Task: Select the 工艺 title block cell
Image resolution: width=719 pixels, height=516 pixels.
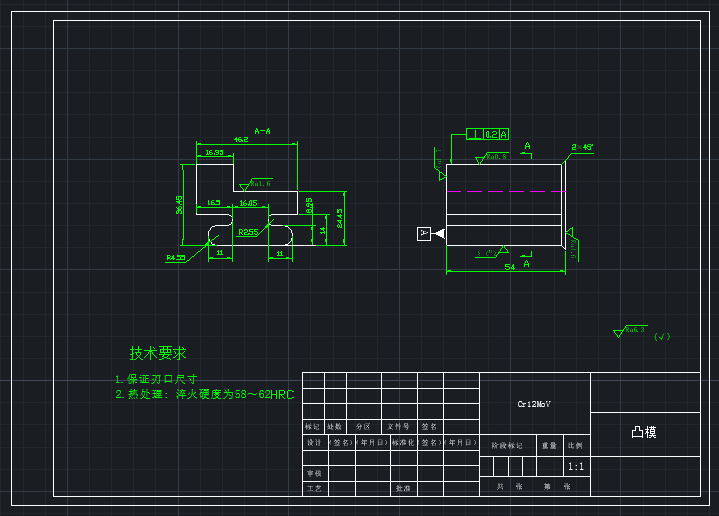Action: [x=314, y=488]
